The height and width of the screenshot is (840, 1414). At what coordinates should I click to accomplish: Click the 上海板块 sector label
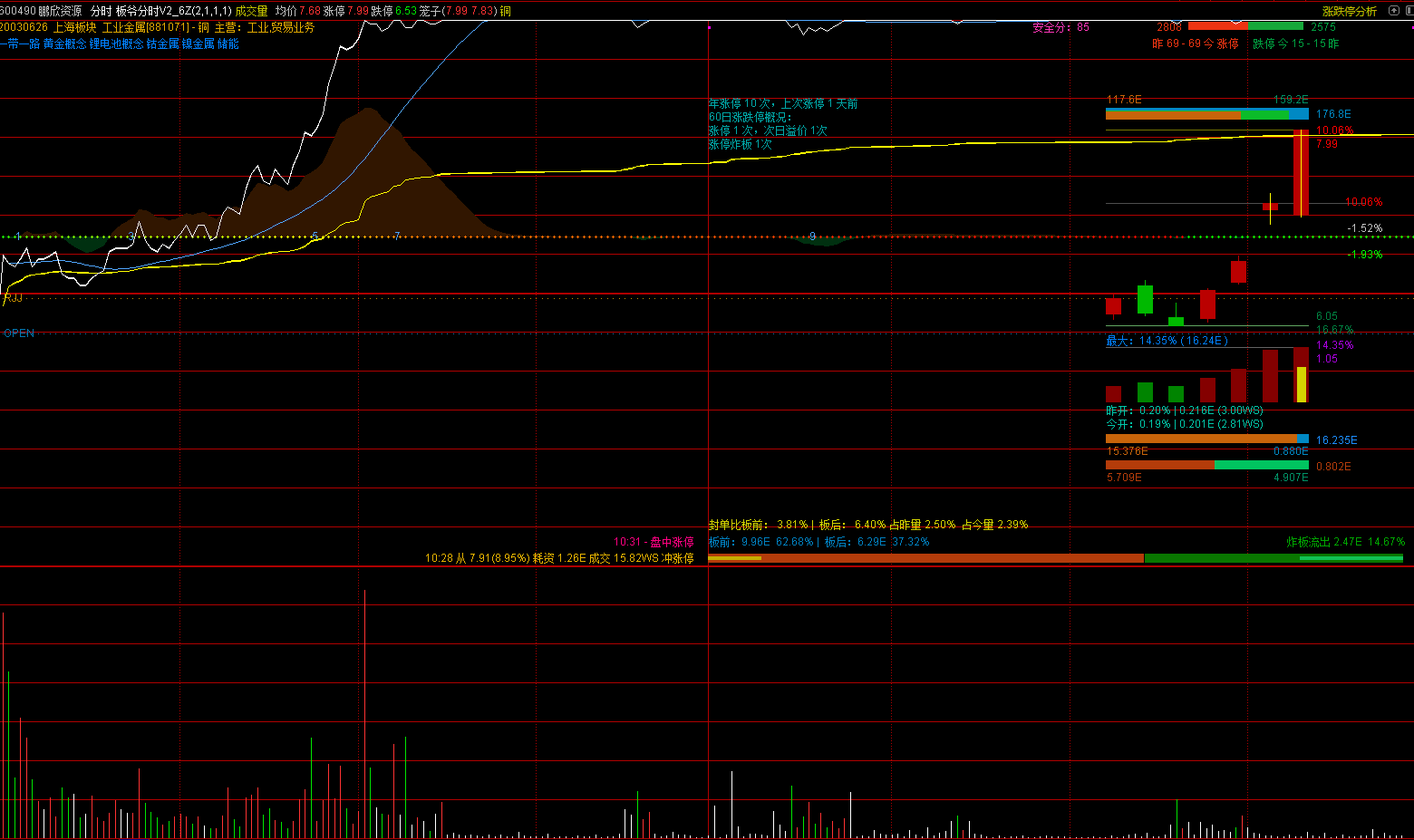[x=75, y=27]
